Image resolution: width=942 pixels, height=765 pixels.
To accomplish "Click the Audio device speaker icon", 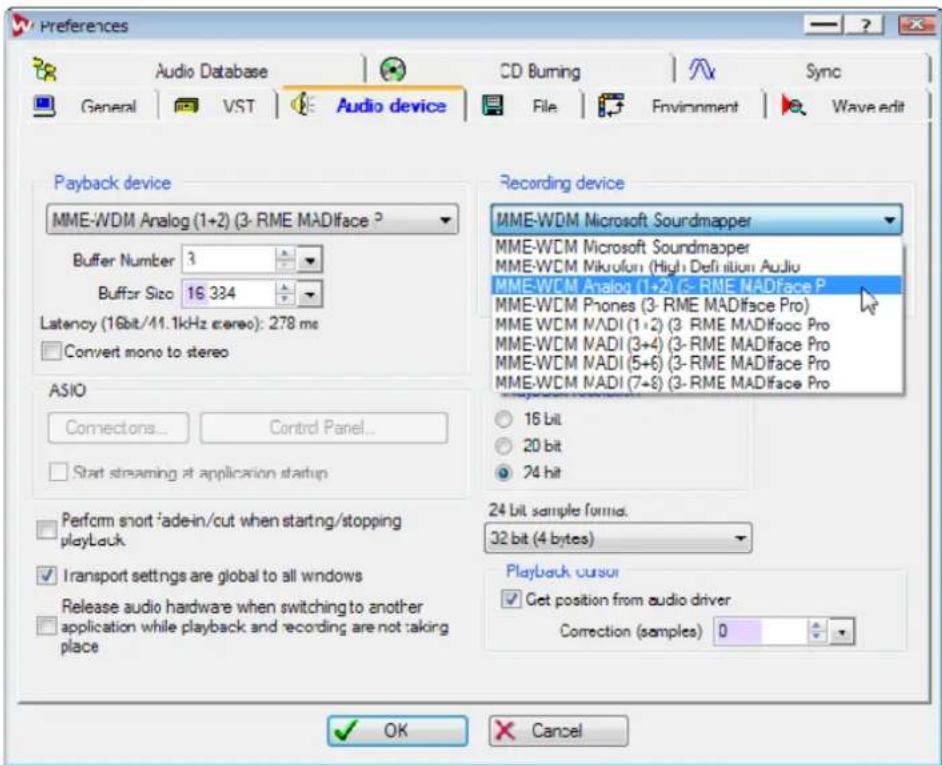I will 303,105.
